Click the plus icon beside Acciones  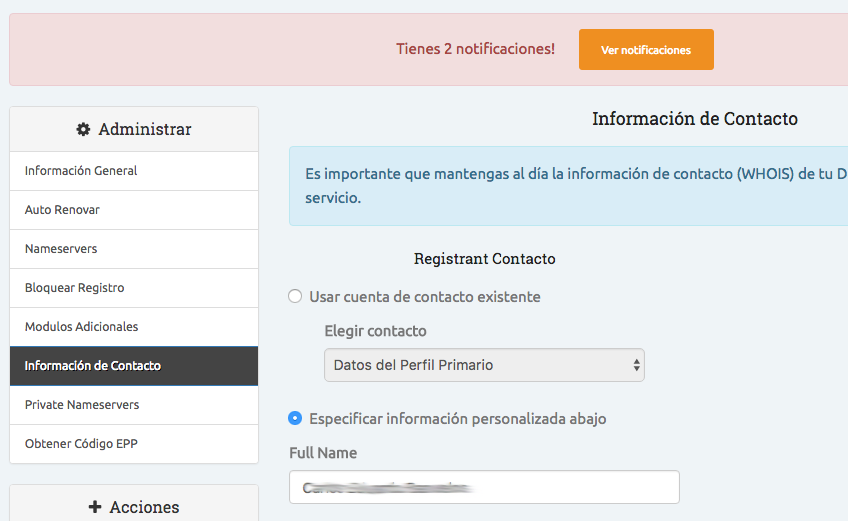click(95, 507)
